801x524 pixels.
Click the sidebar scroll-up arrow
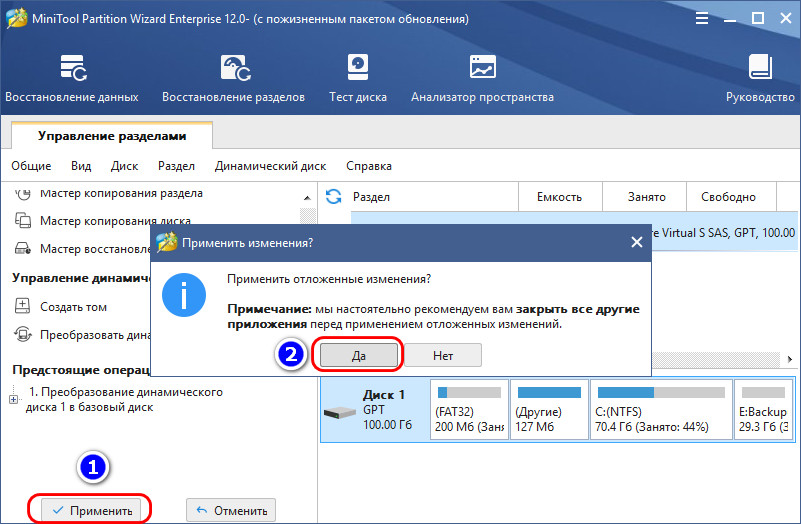pos(307,198)
